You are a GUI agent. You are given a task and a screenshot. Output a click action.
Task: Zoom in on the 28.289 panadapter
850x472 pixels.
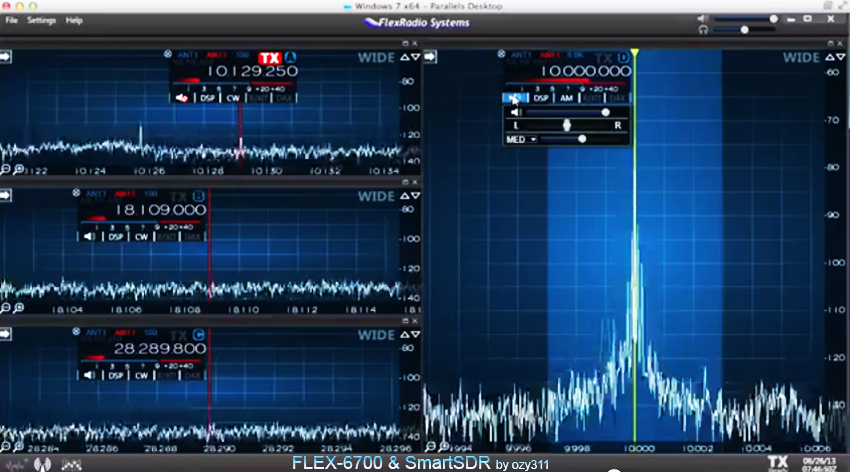point(18,447)
